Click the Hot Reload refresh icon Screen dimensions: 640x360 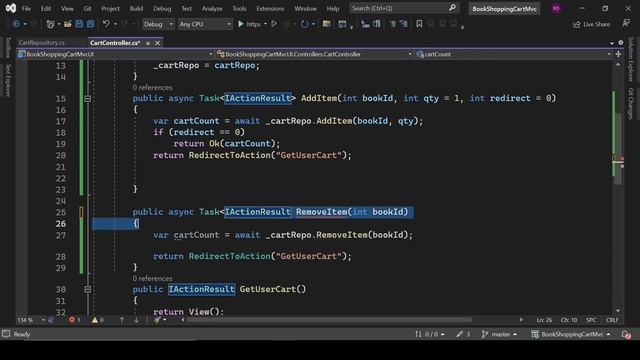click(304, 24)
